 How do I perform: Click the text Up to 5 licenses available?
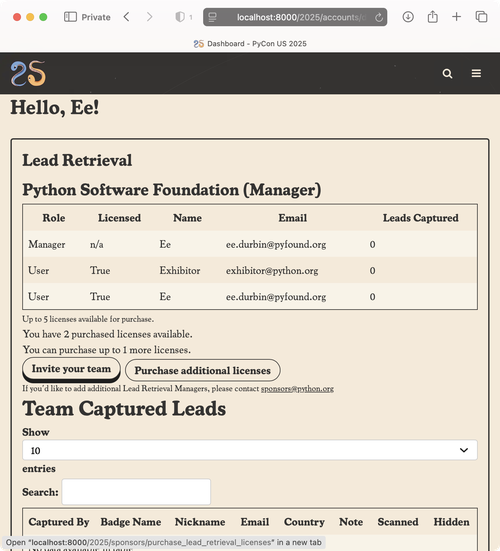pos(88,319)
